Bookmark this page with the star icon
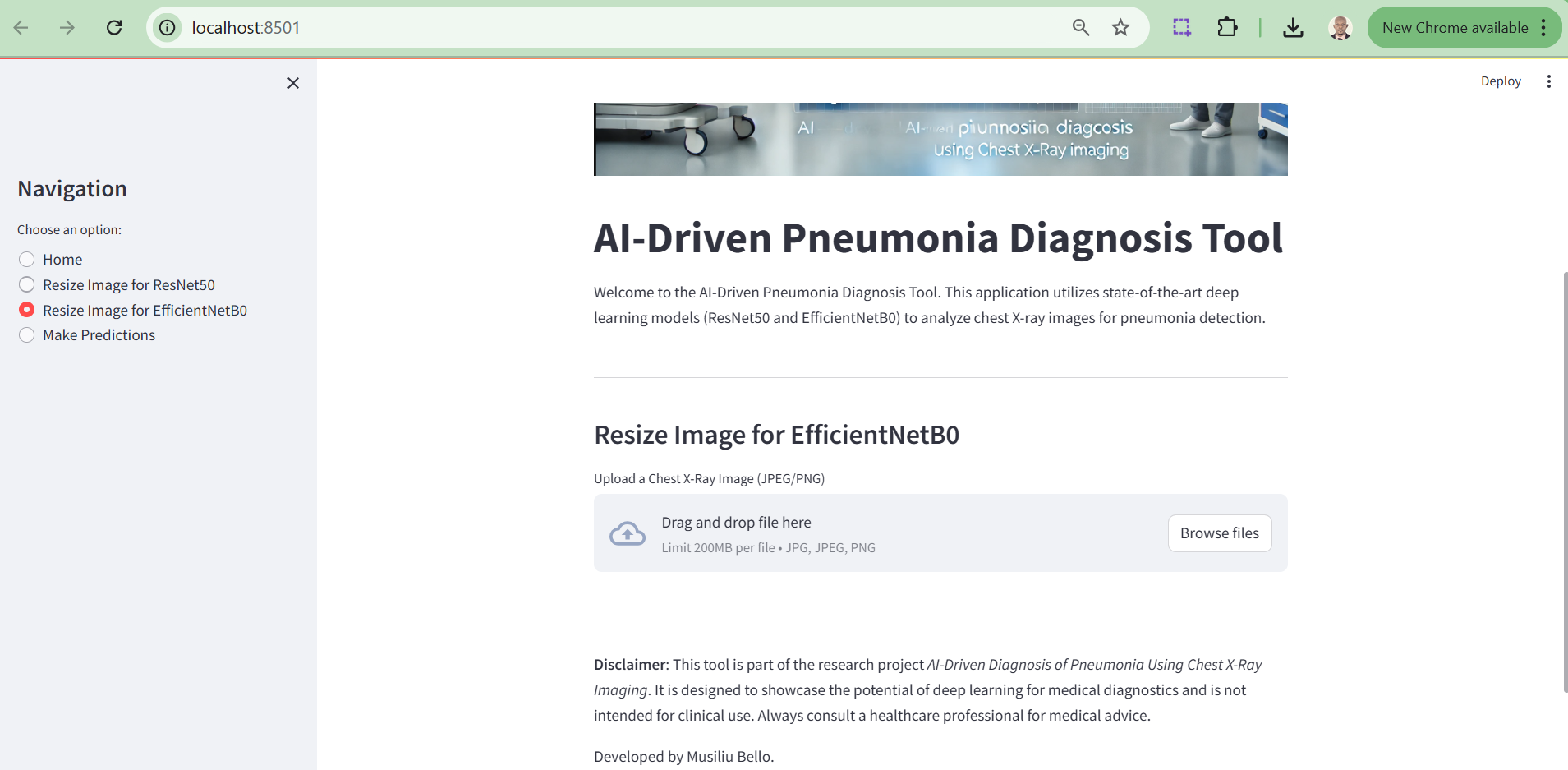Viewport: 1568px width, 770px height. click(1120, 28)
